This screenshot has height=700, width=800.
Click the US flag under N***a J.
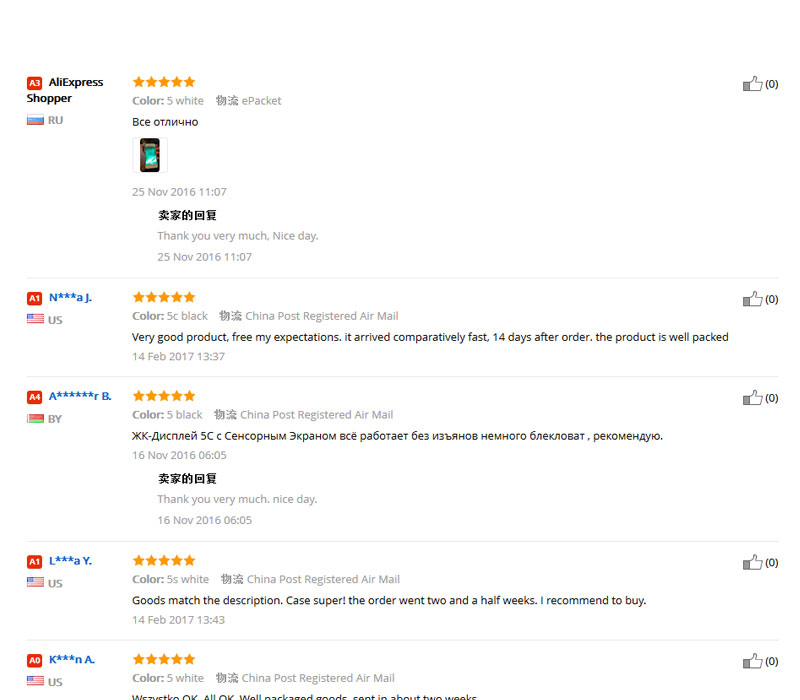35,319
